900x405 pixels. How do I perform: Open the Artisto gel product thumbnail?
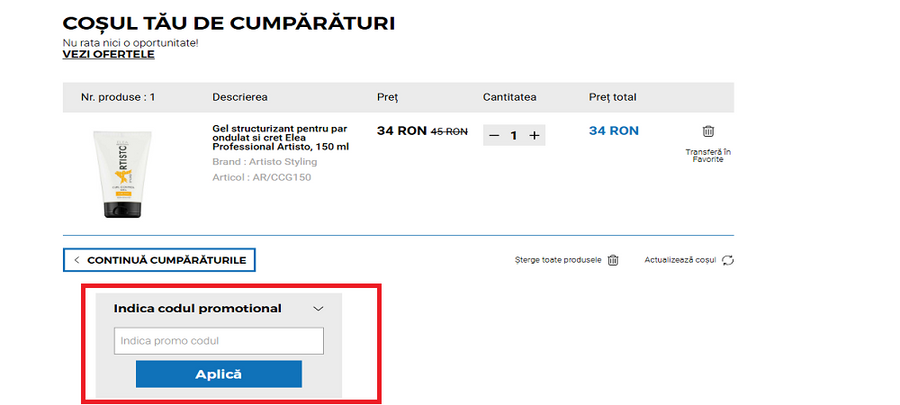119,175
